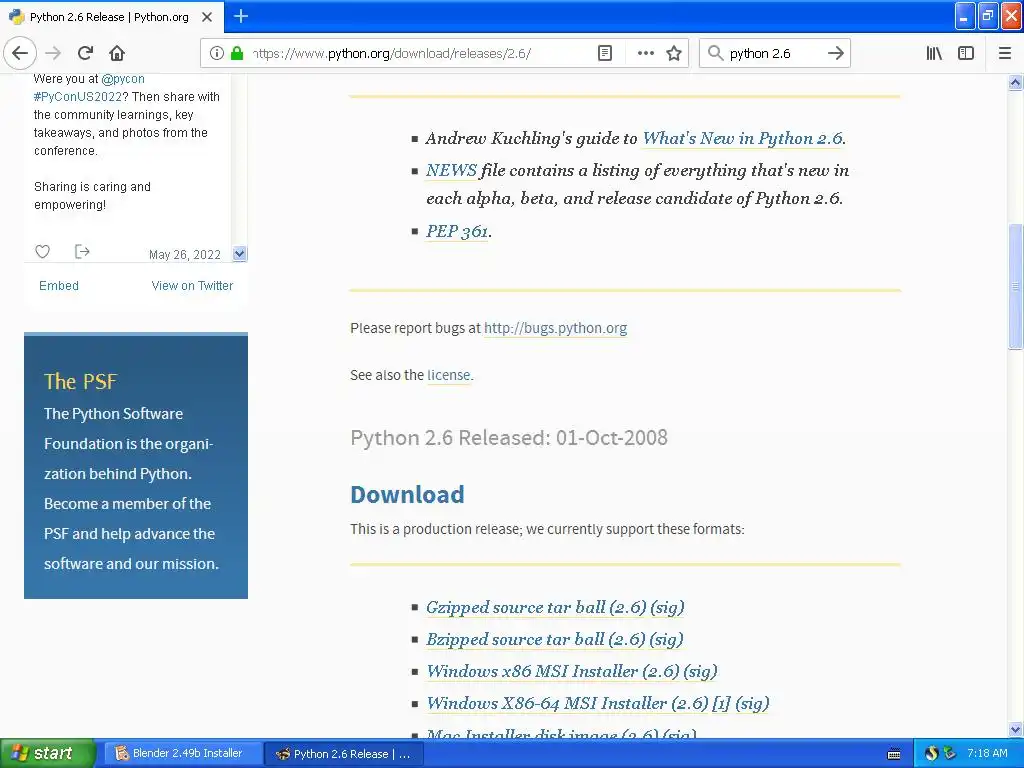
Task: Close the Python 2.6 Release tab
Action: (x=207, y=17)
